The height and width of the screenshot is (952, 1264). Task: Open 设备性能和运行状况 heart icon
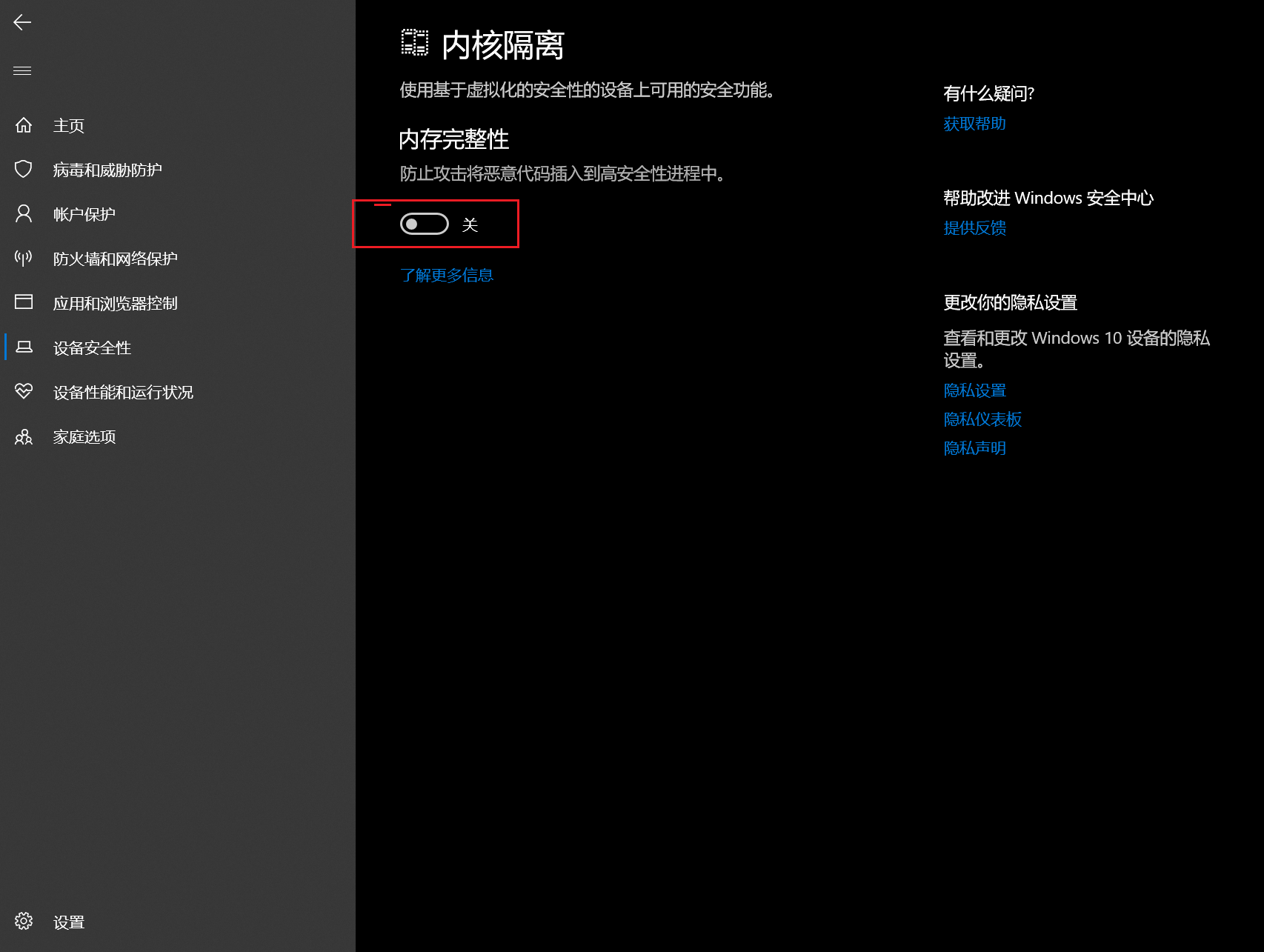[23, 391]
